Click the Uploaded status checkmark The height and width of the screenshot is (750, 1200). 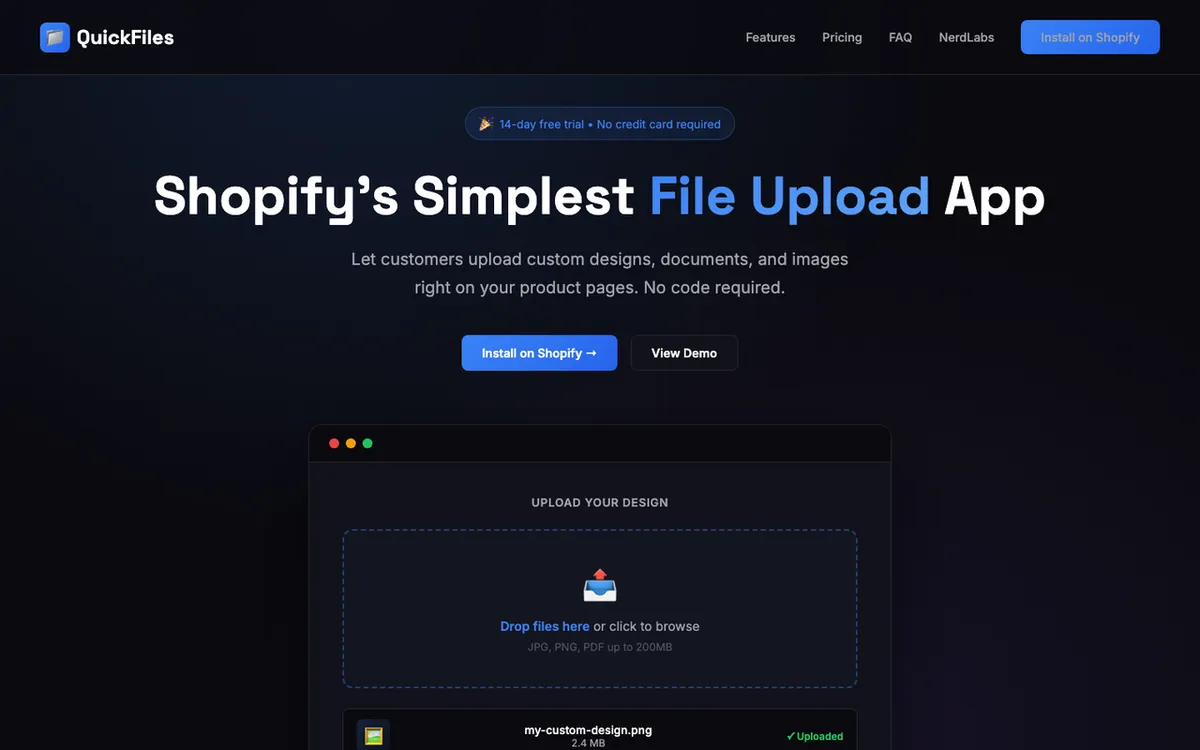pos(790,736)
